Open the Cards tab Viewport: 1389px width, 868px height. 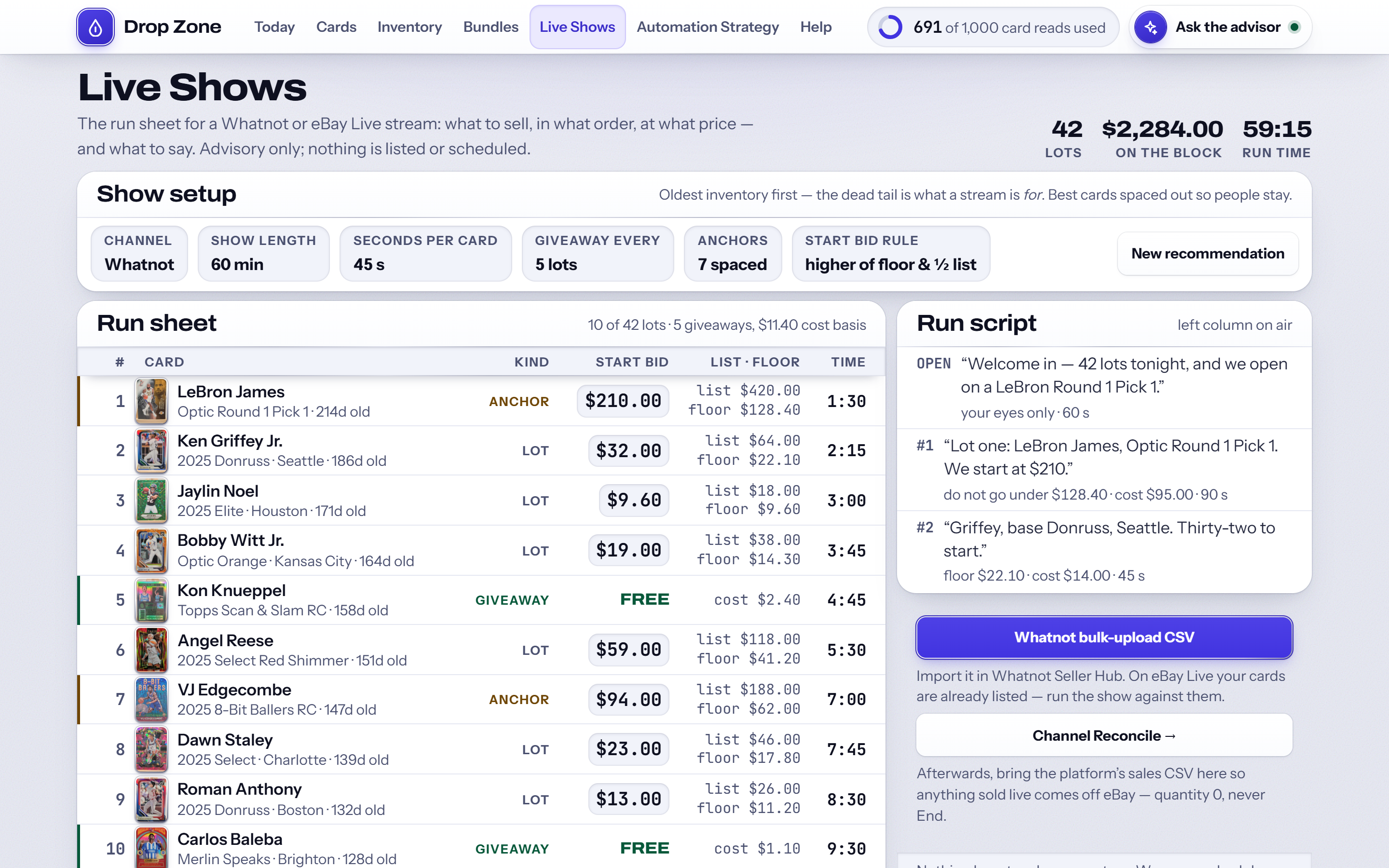click(336, 27)
